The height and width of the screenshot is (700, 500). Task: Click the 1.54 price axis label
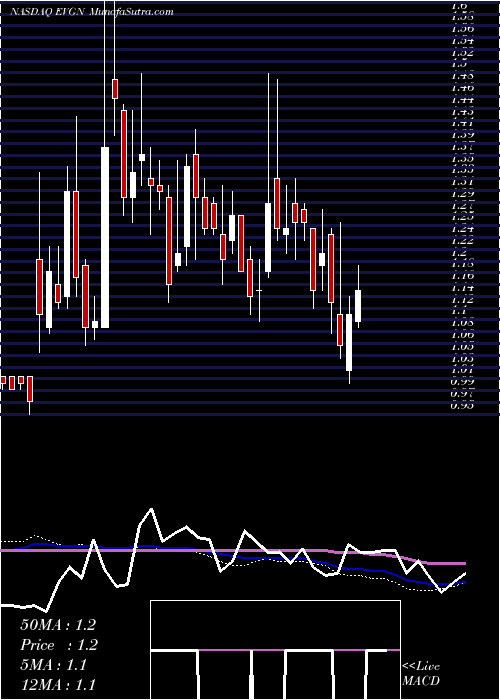coord(462,40)
